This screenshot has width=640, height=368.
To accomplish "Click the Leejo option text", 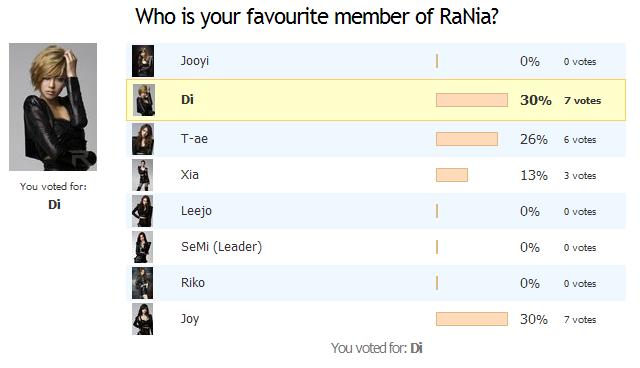I will pyautogui.click(x=196, y=211).
